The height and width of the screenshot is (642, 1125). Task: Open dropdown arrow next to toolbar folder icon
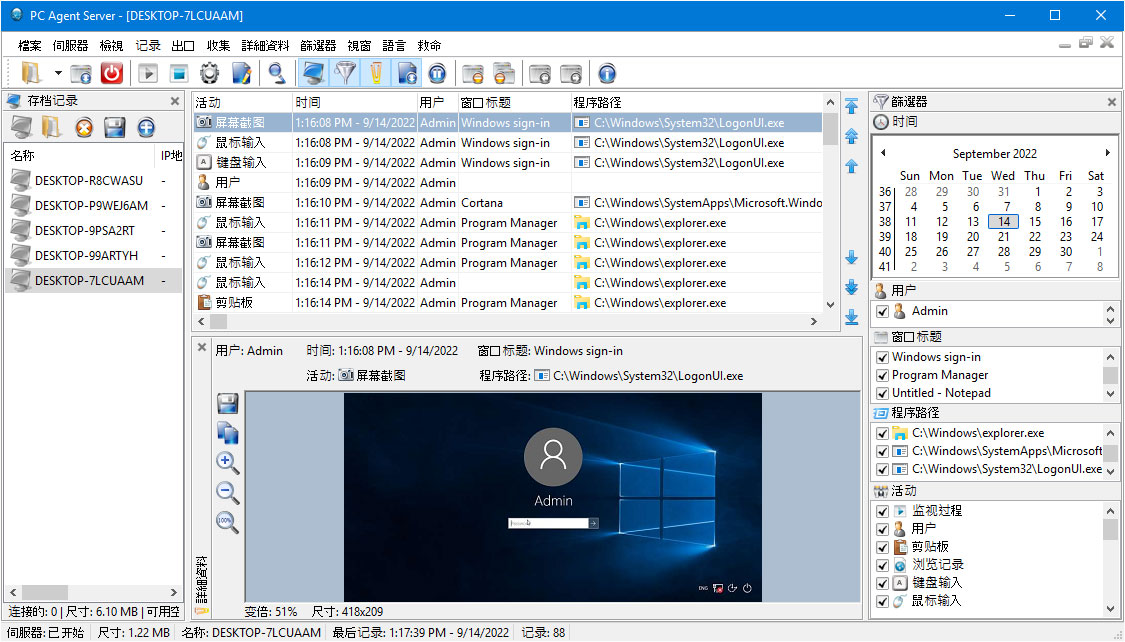58,73
